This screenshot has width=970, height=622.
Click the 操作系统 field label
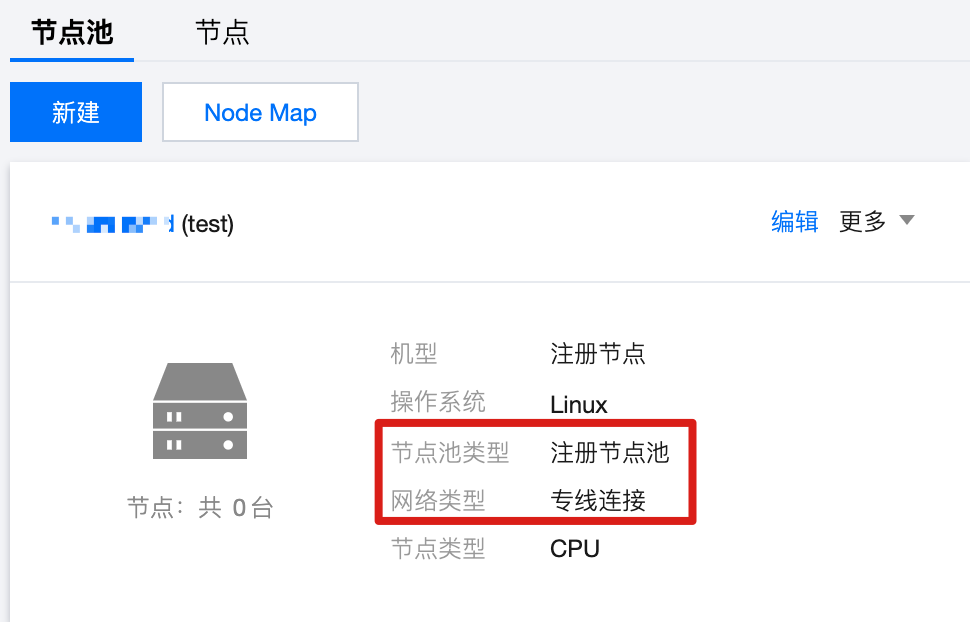438,402
